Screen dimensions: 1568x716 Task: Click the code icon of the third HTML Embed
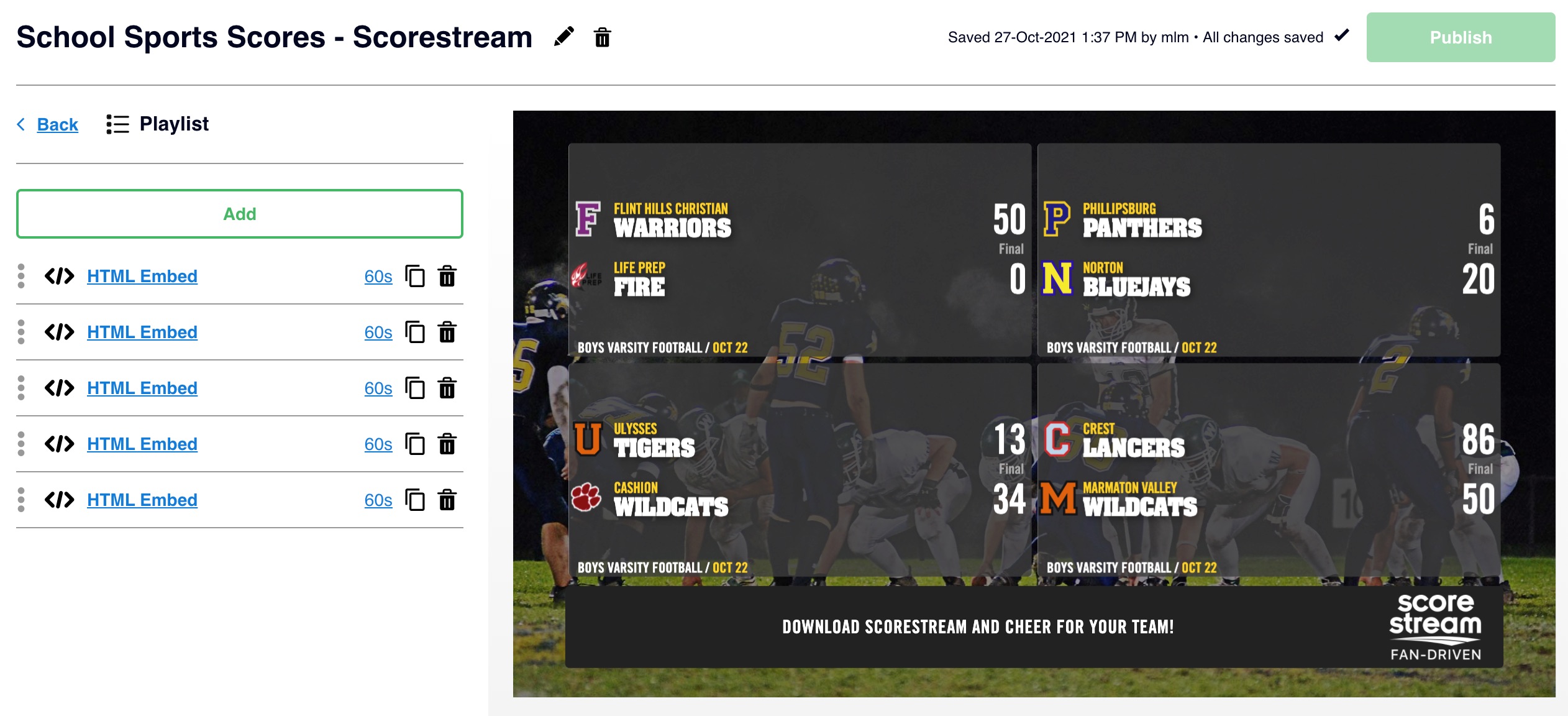[60, 388]
